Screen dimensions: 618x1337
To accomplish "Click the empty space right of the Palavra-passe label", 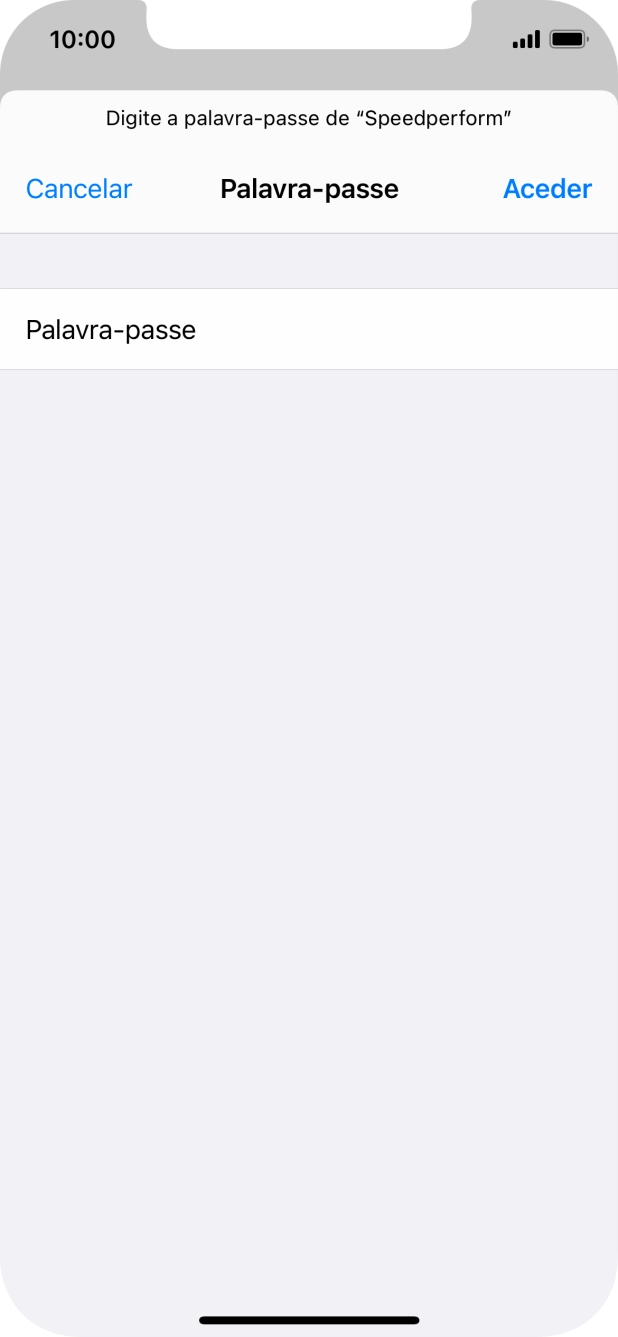I will (x=405, y=329).
